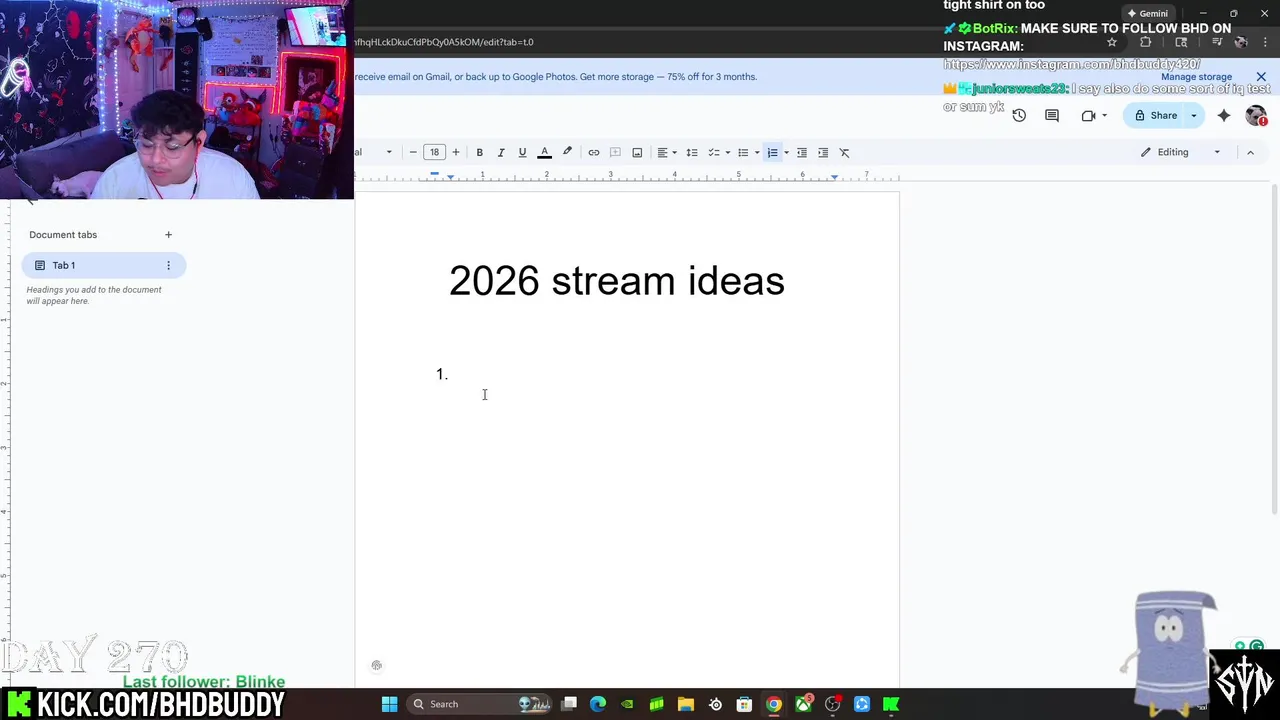Open the Google account avatar
The width and height of the screenshot is (1280, 720).
[1256, 115]
